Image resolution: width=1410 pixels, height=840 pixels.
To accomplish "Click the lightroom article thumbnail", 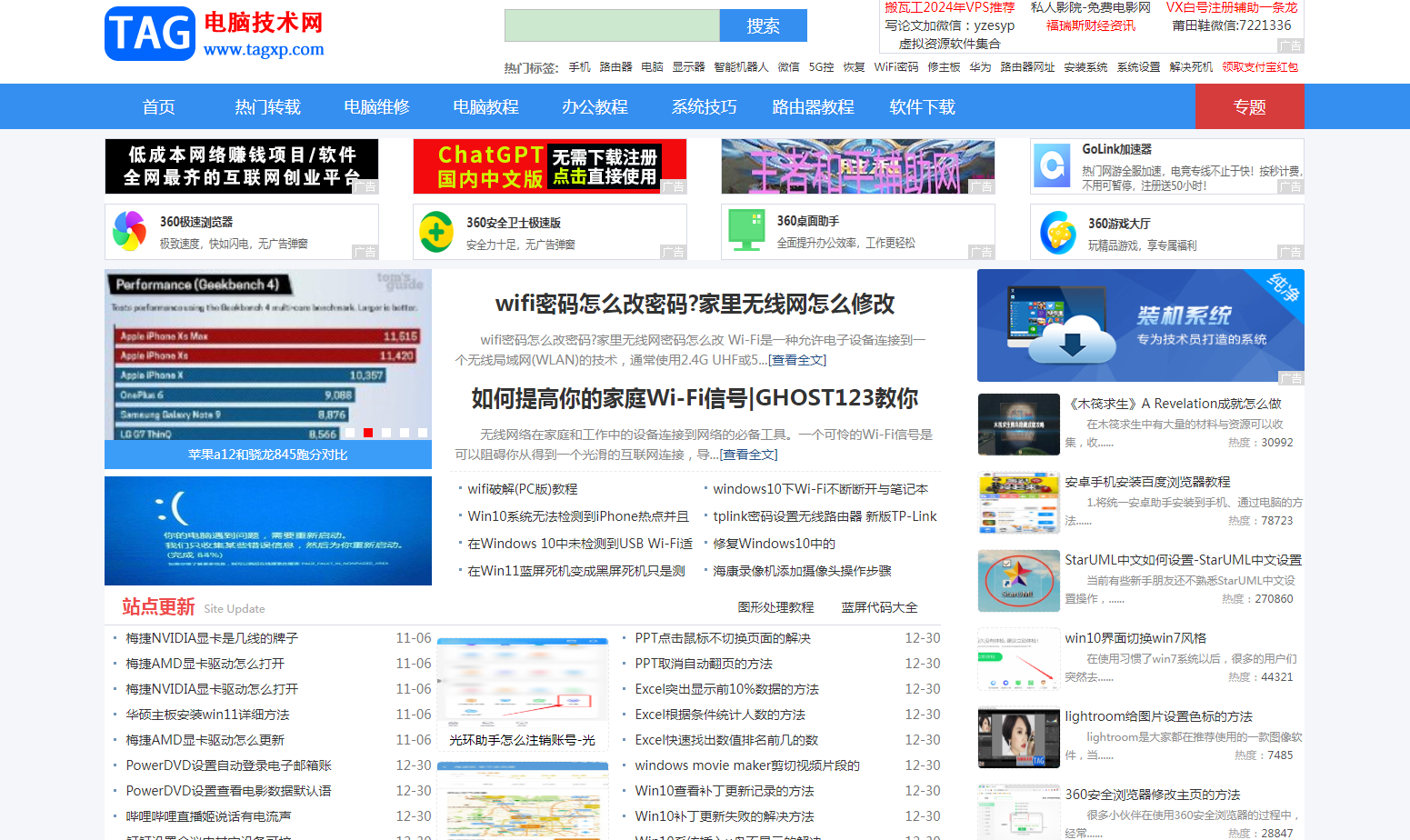I will (x=1018, y=737).
